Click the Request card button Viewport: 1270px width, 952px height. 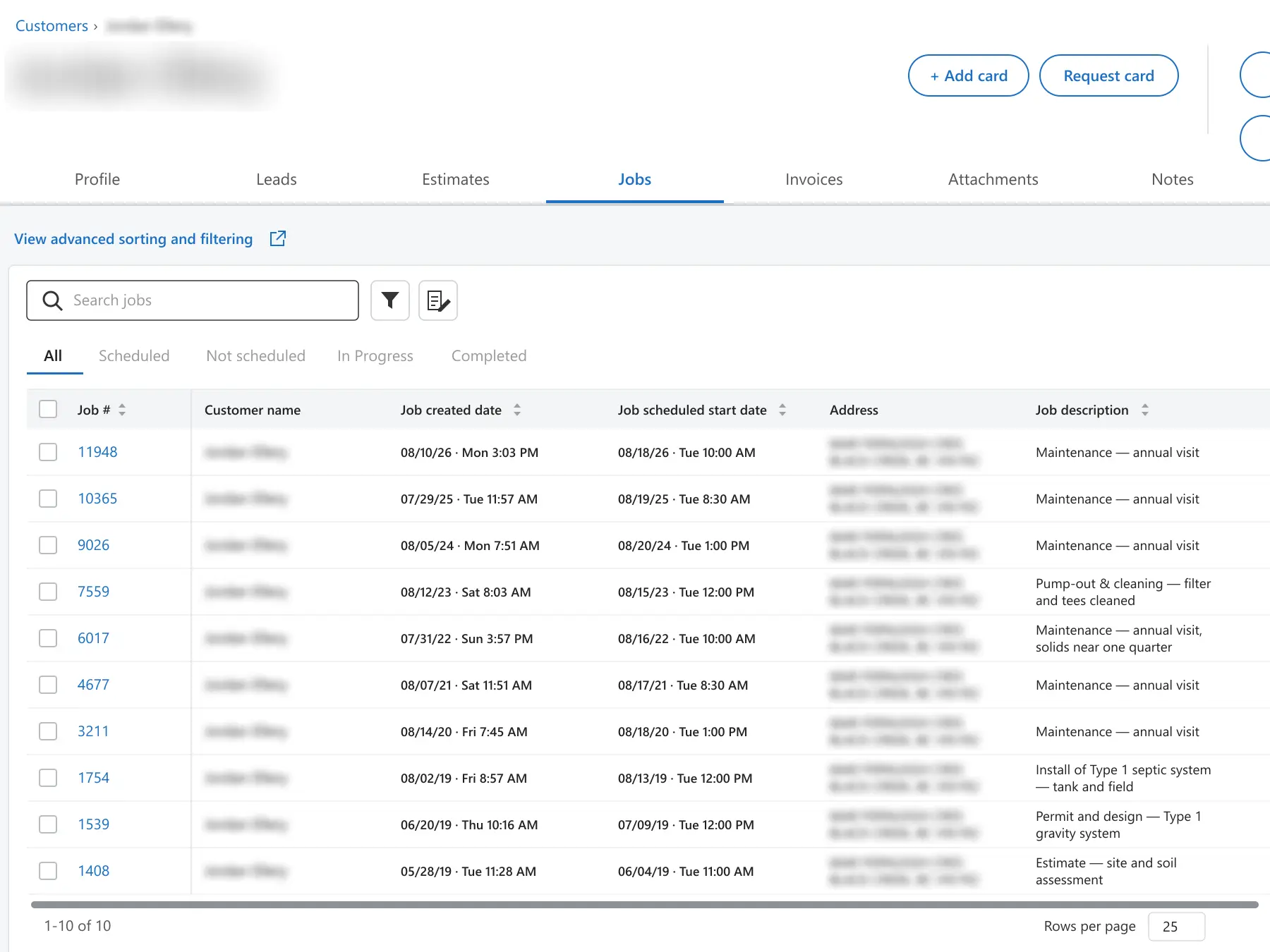coord(1109,75)
